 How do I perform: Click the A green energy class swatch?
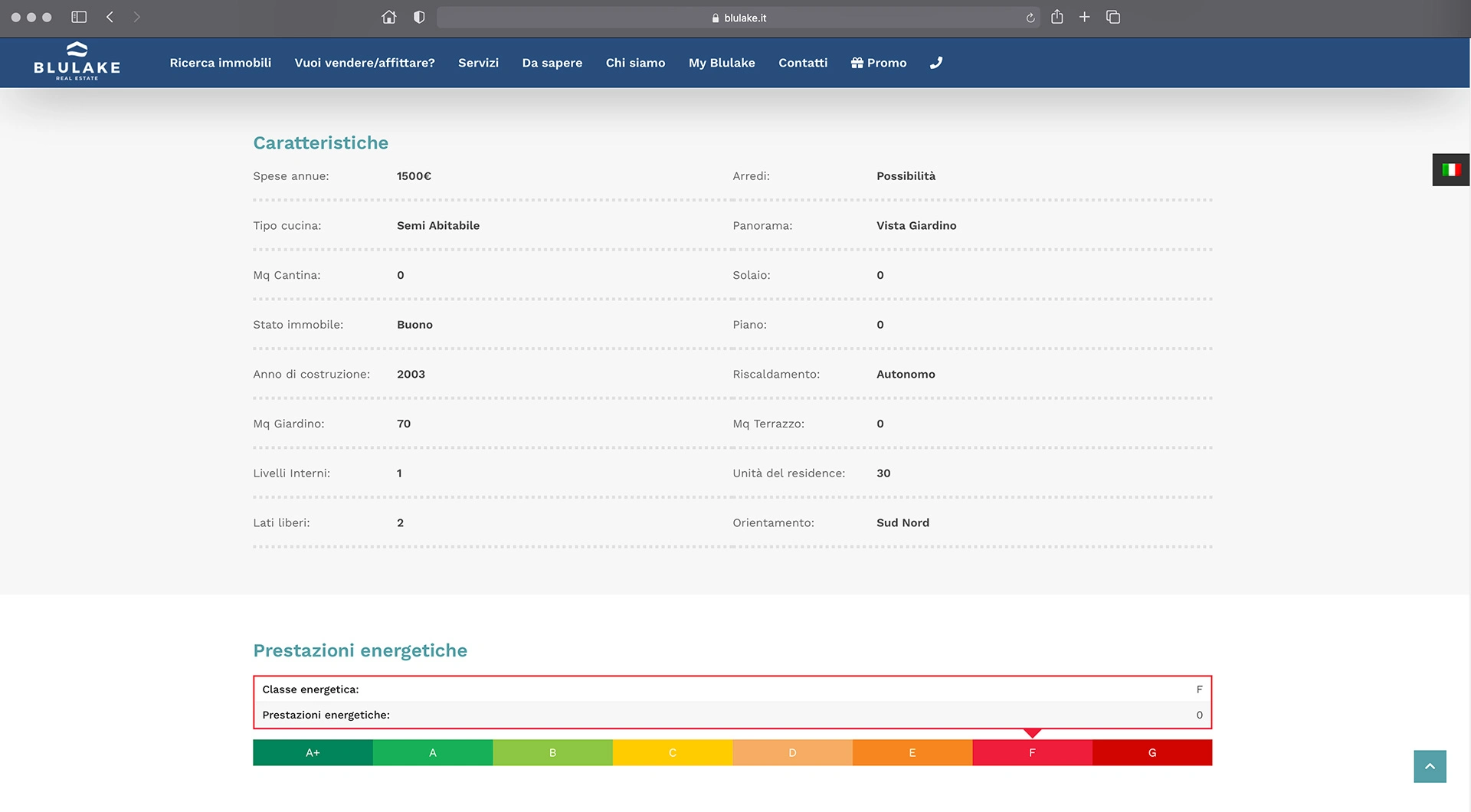(x=433, y=752)
